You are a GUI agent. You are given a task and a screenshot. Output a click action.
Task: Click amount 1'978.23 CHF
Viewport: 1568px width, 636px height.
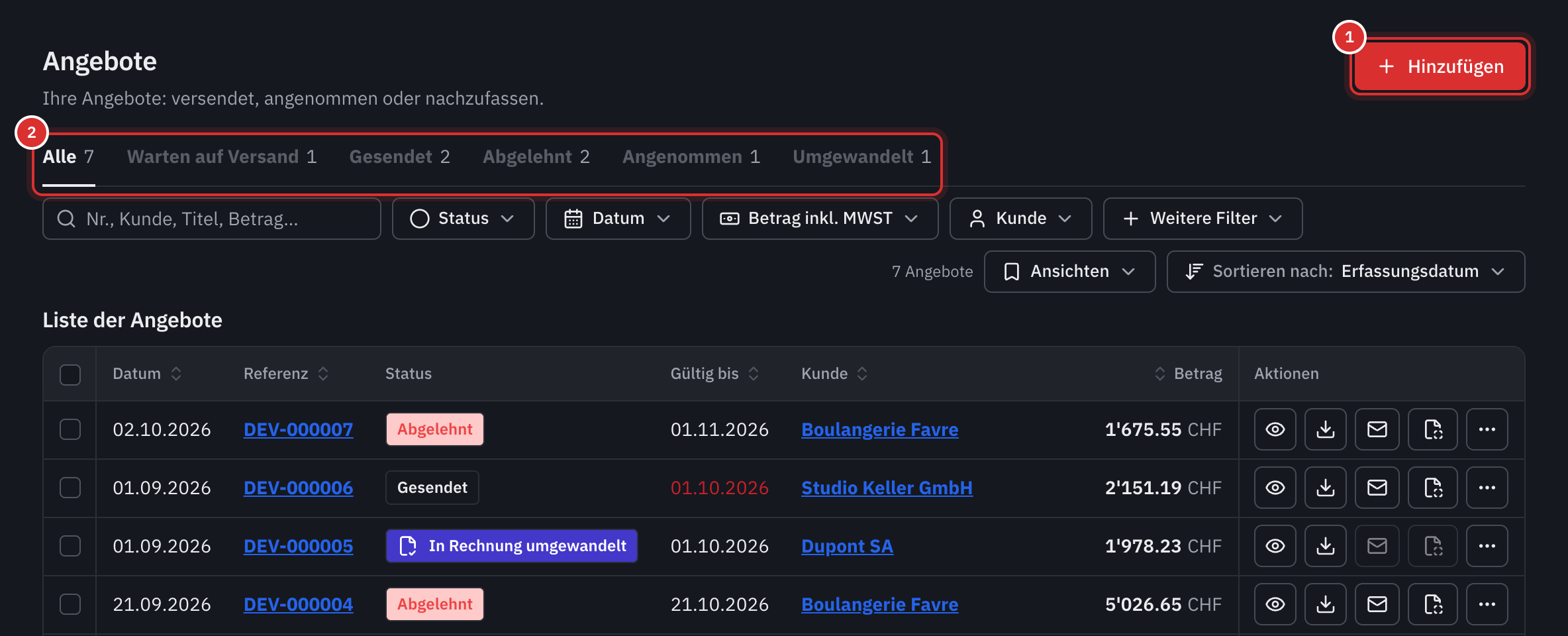[x=1163, y=546]
